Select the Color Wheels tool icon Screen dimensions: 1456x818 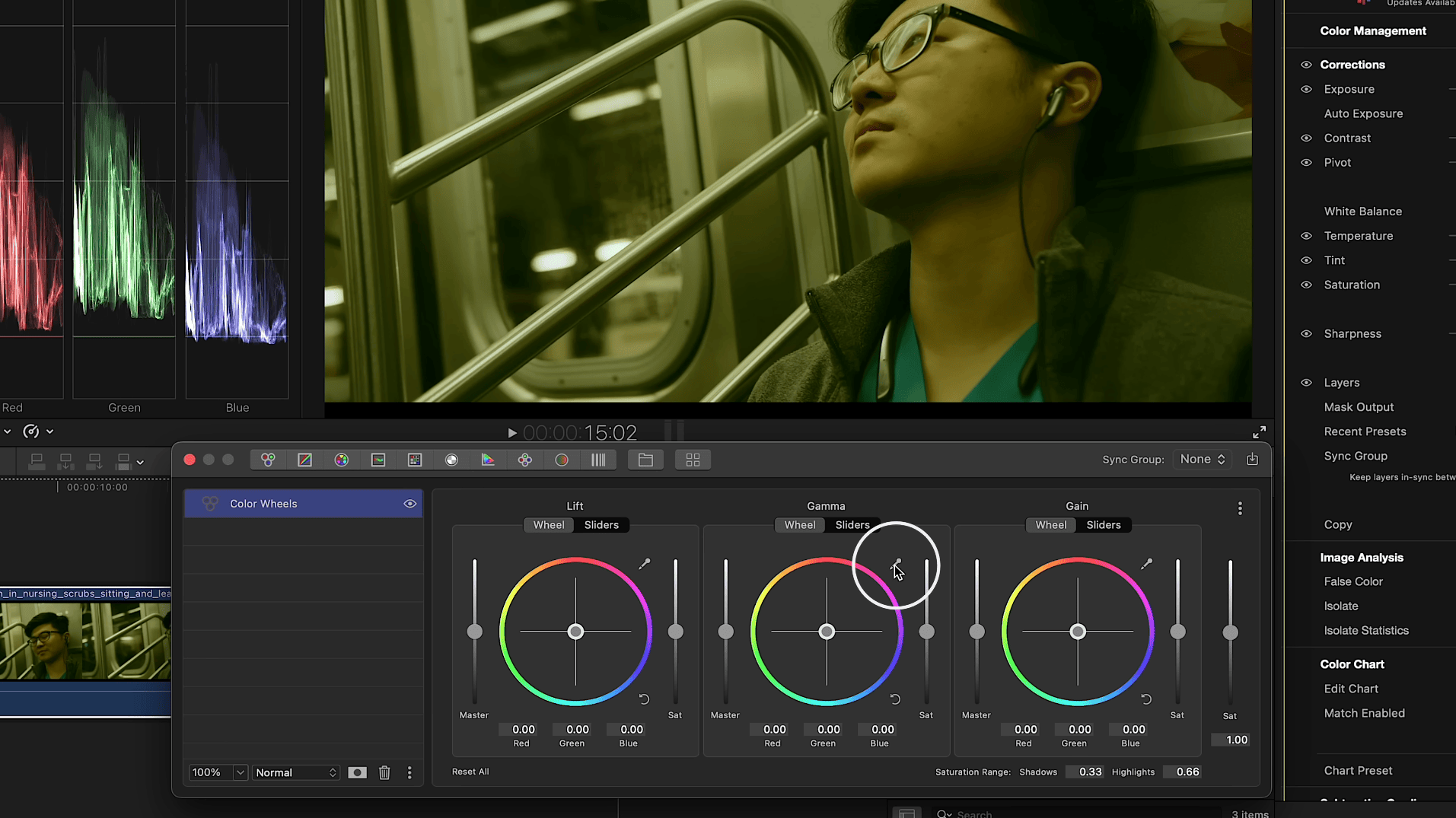click(268, 460)
